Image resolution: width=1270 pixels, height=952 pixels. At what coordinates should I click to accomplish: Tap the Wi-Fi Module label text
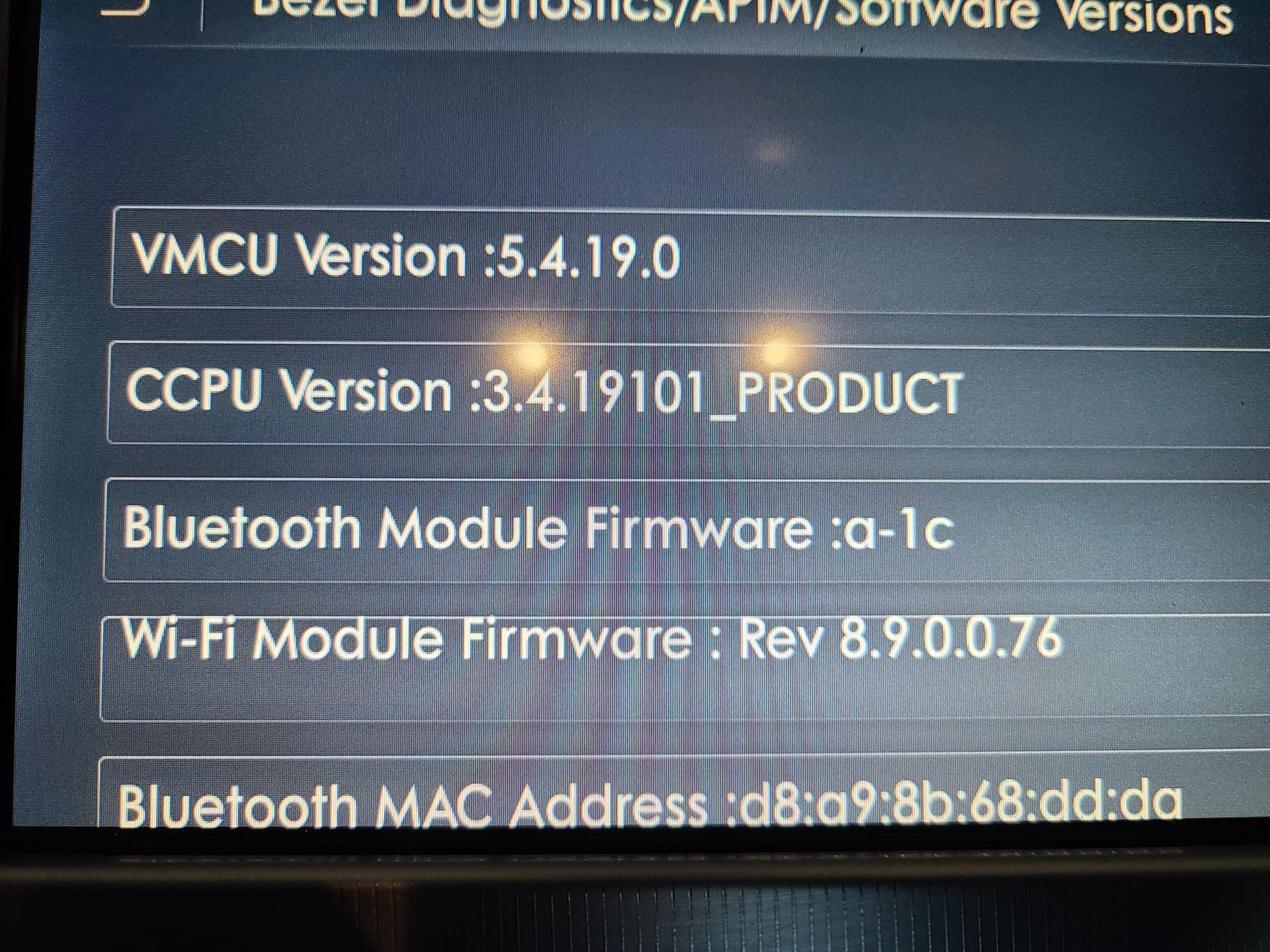pos(281,640)
